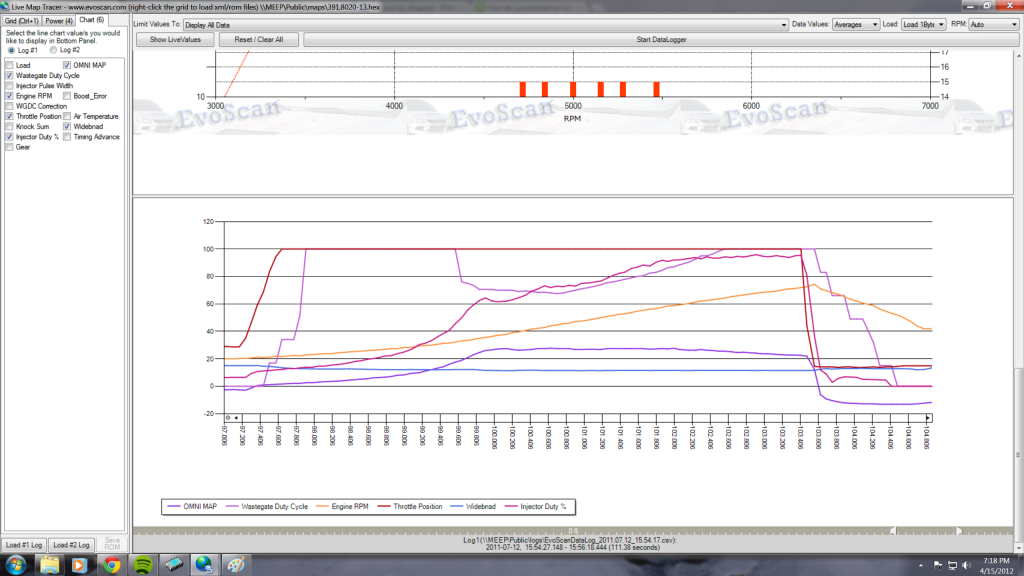Viewport: 1024px width, 576px height.
Task: Open Load 1Byte dropdown
Action: 923,25
